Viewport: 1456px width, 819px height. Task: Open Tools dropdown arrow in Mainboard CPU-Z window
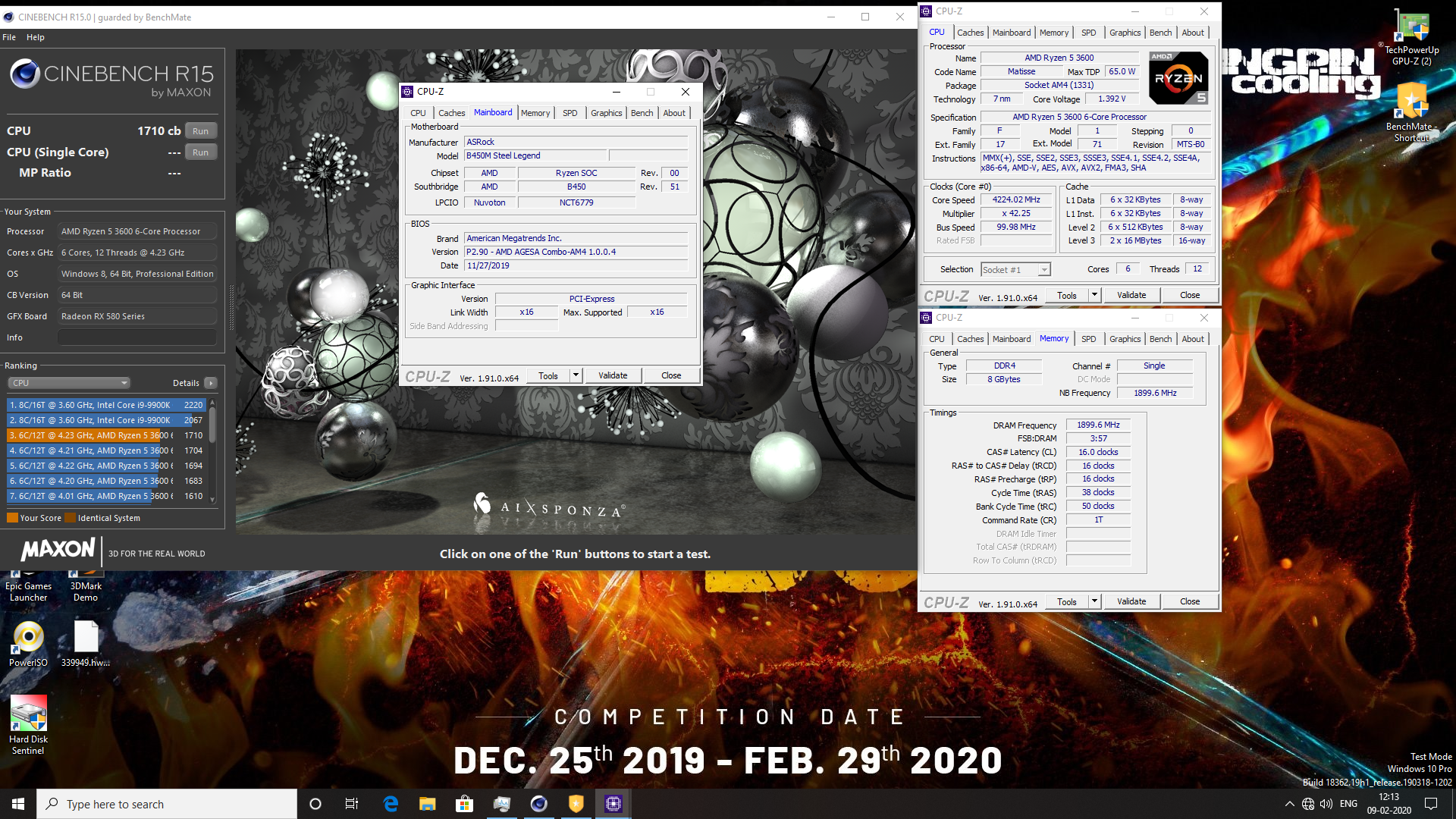coord(576,375)
